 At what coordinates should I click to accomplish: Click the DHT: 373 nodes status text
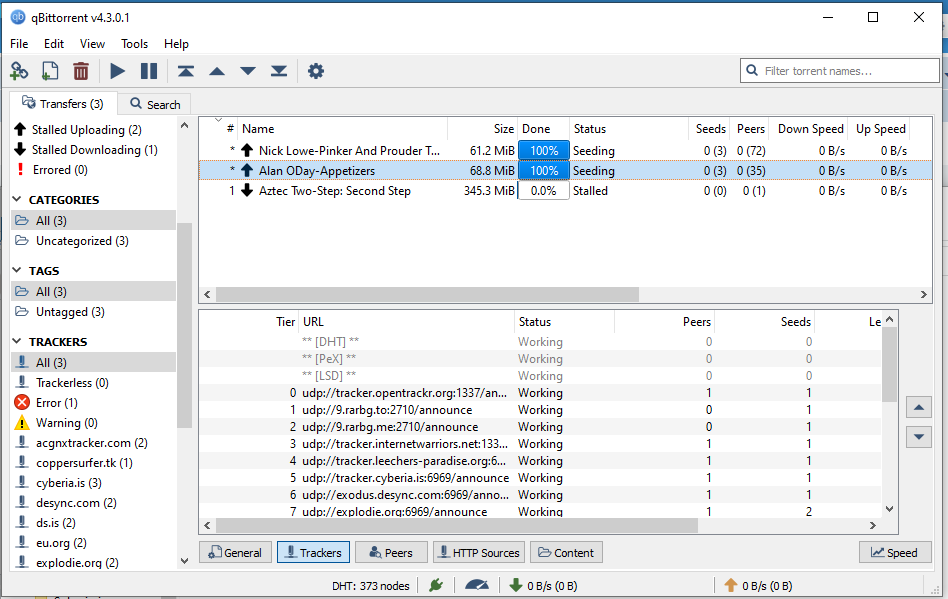point(371,586)
